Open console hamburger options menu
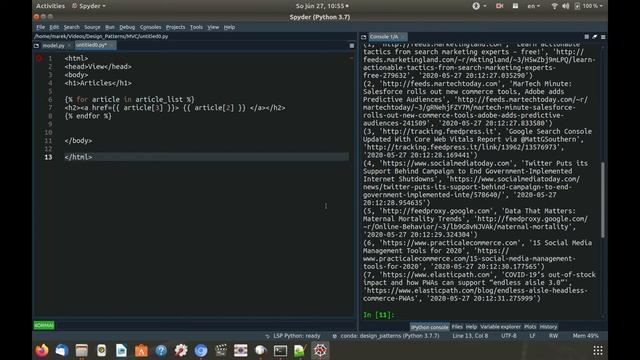Viewport: 640px width, 360px height. tap(603, 37)
